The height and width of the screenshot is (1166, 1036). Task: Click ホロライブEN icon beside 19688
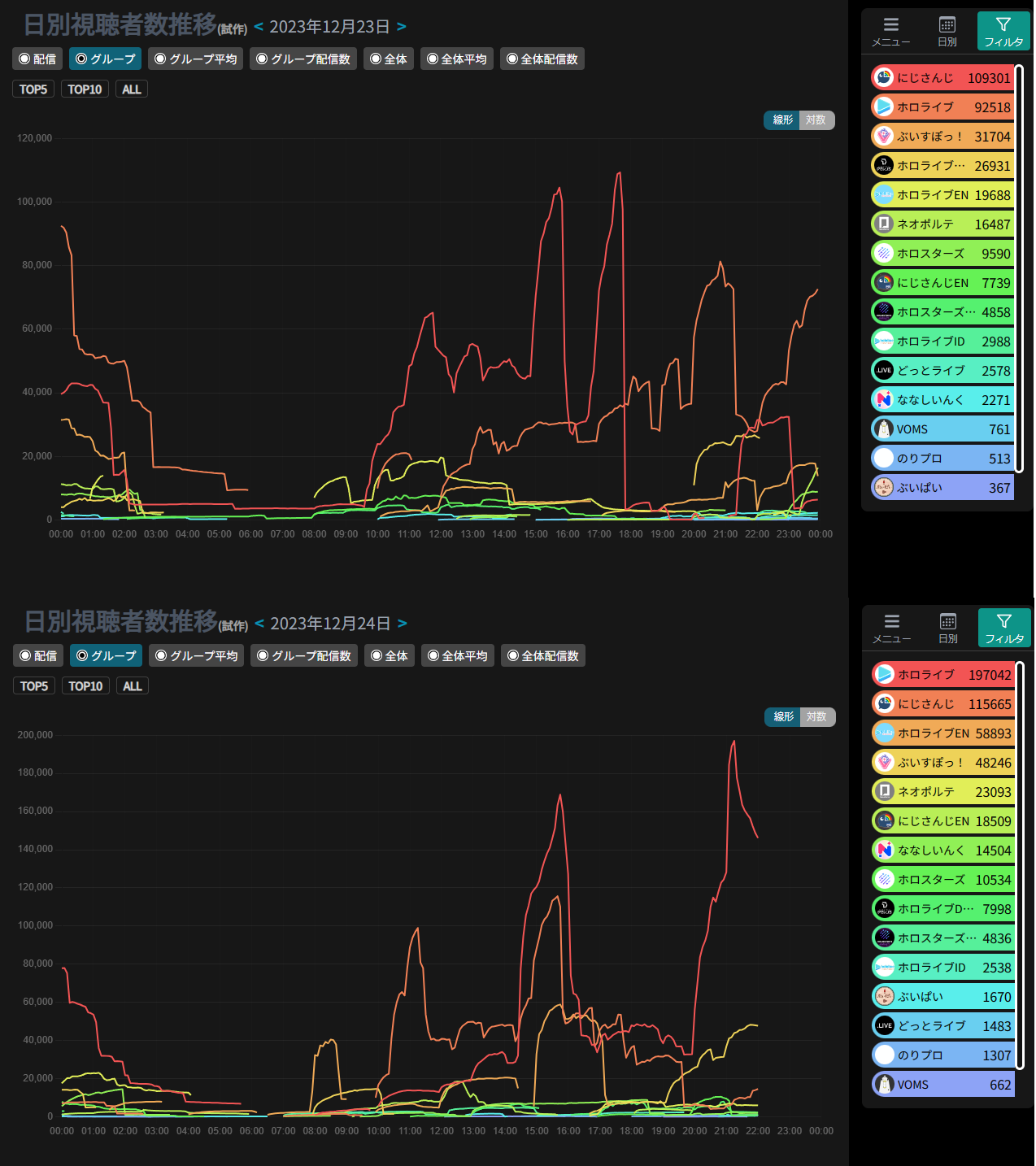pyautogui.click(x=884, y=194)
